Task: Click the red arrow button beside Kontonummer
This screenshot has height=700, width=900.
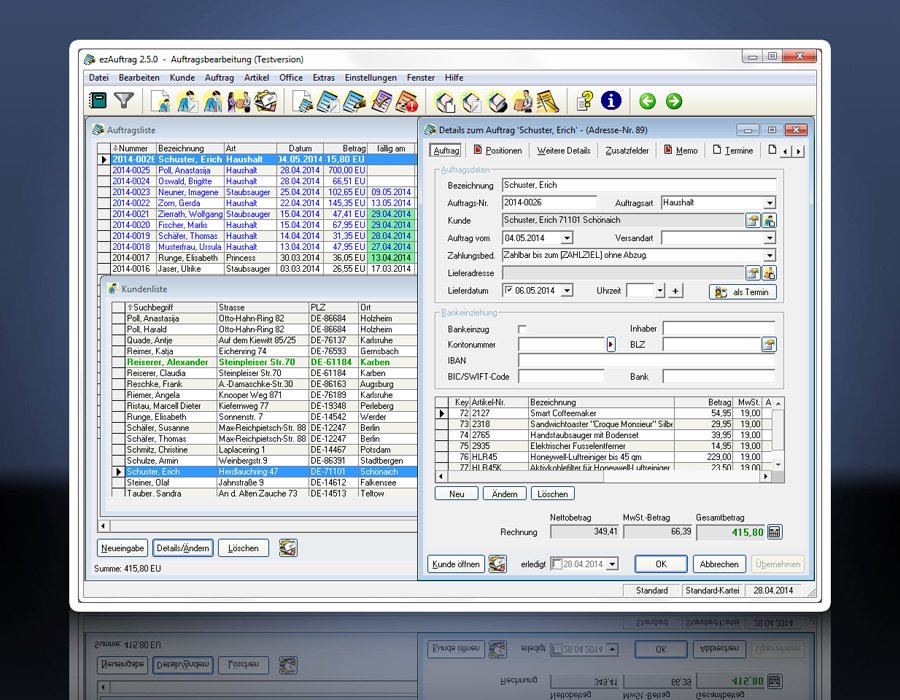Action: click(611, 344)
